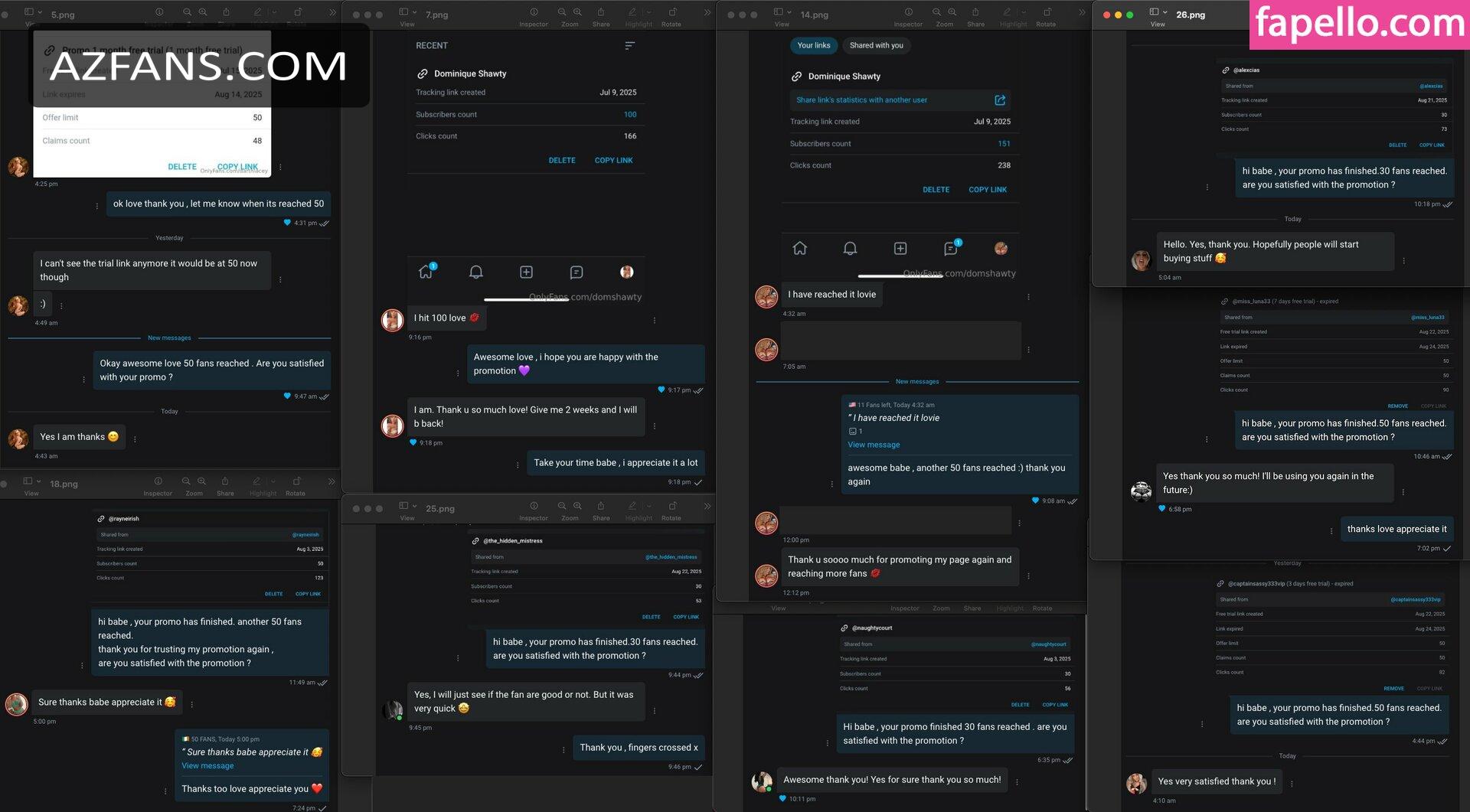Expand toolbar overflow chevron in the 5.png window
1470x812 pixels.
pos(332,12)
